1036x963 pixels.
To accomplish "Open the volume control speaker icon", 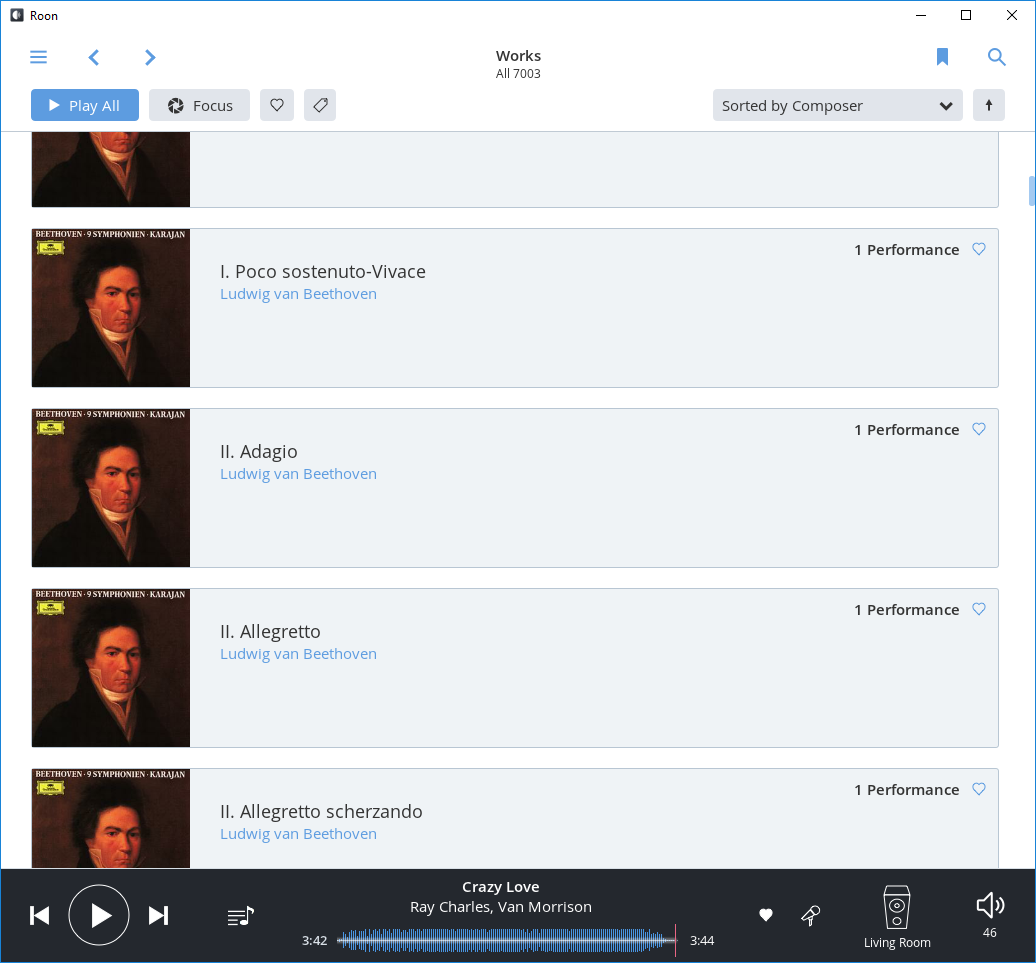I will (x=990, y=905).
